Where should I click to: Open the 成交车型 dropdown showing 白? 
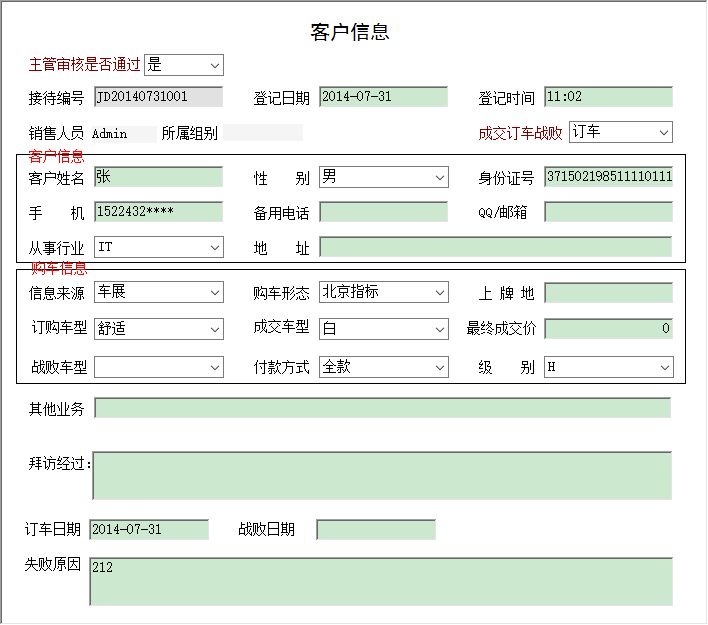tap(384, 329)
